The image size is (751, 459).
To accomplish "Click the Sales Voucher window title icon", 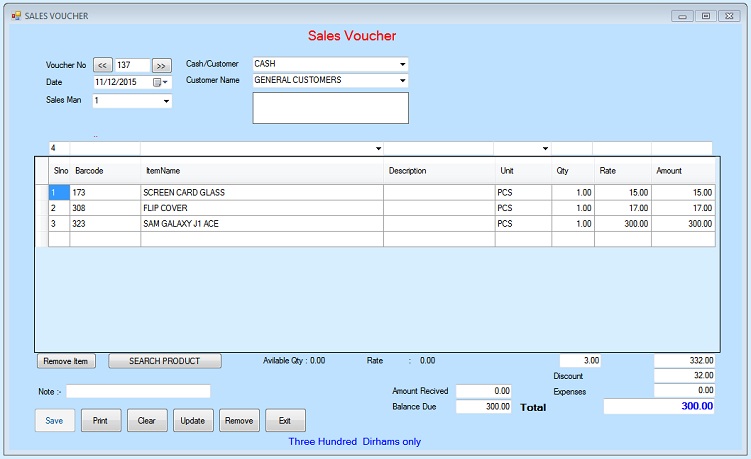I will 15,16.
